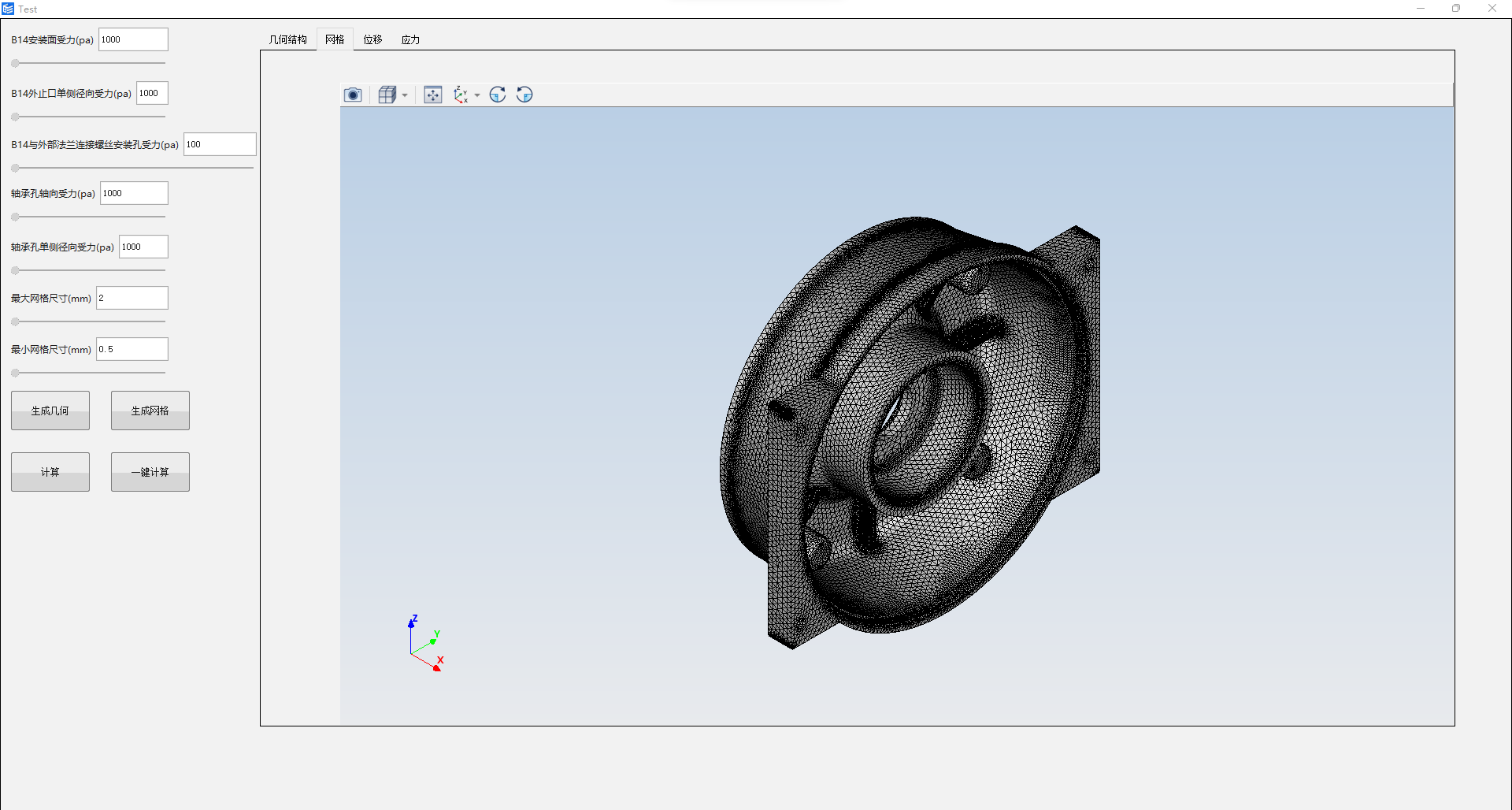Viewport: 1512px width, 810px height.
Task: Zoom to fit with the extents icon
Action: point(433,95)
